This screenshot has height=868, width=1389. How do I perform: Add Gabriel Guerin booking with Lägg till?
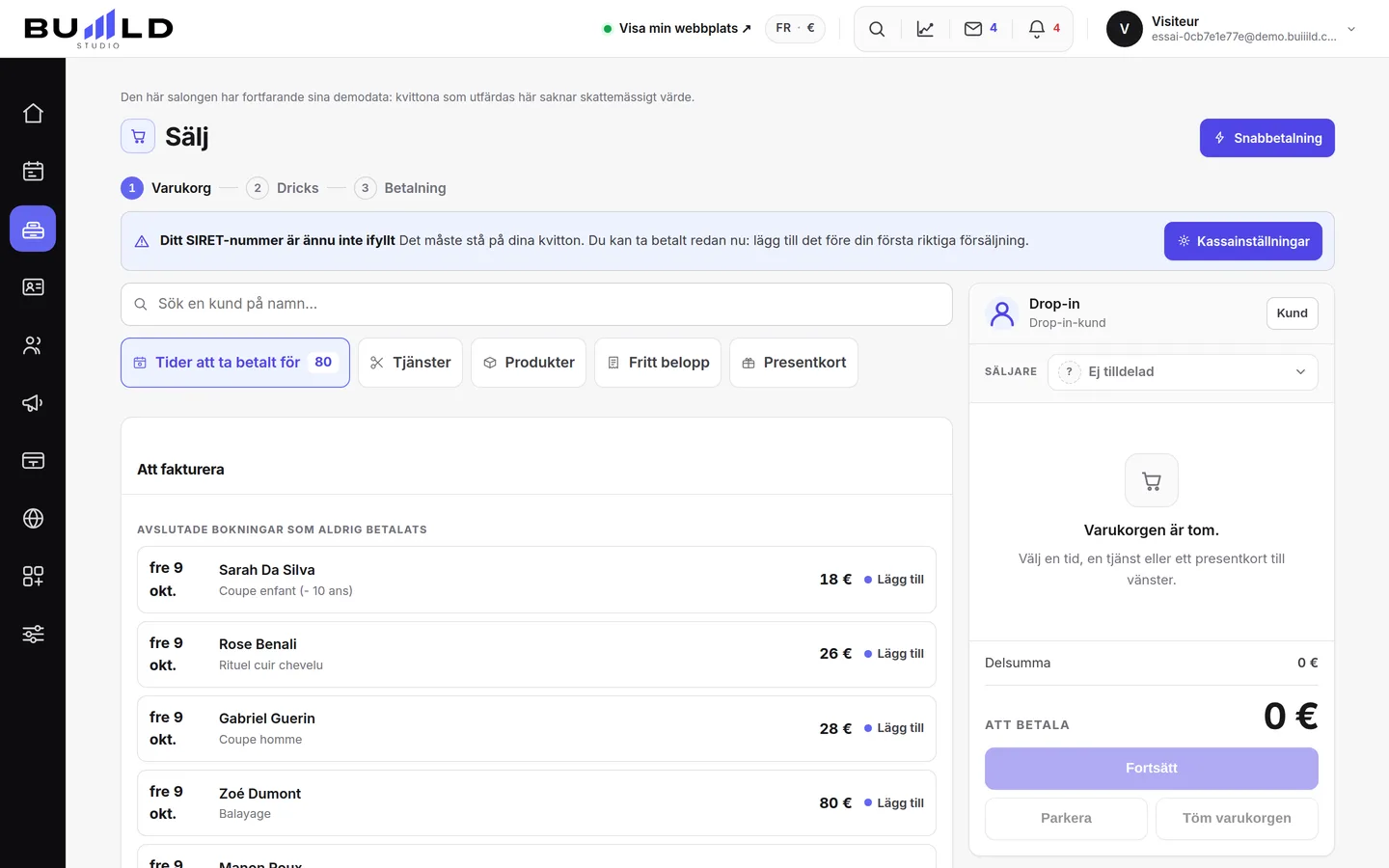point(894,728)
